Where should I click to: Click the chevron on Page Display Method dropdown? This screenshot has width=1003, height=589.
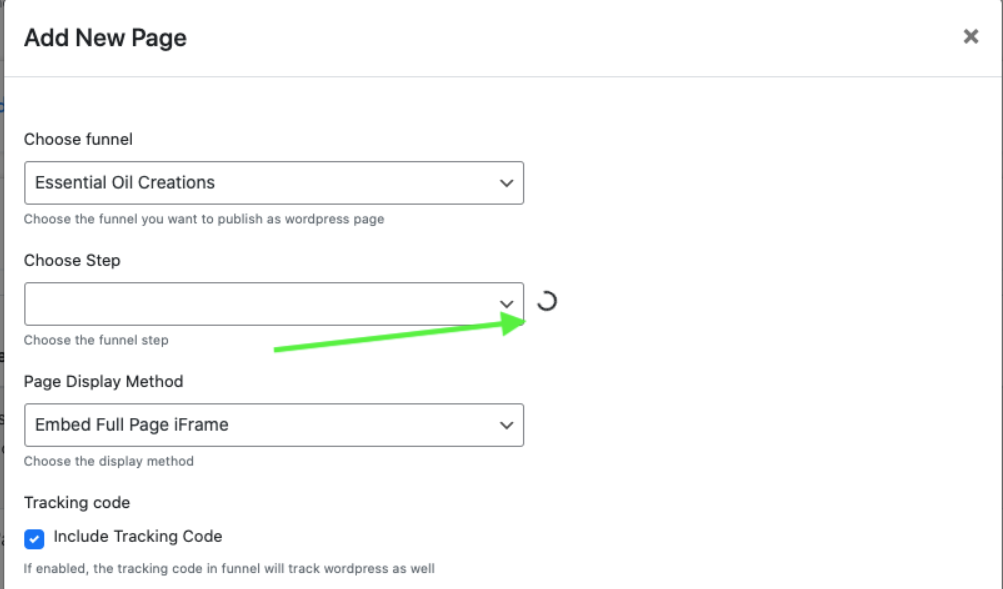click(506, 425)
